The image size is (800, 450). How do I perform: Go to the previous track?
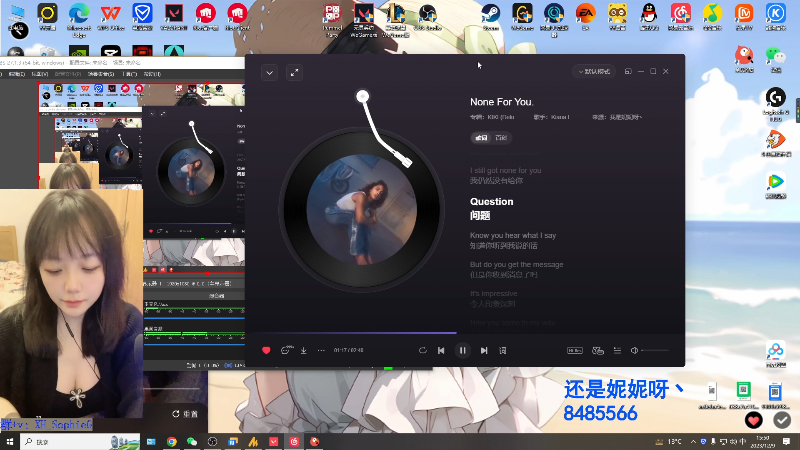(x=441, y=351)
